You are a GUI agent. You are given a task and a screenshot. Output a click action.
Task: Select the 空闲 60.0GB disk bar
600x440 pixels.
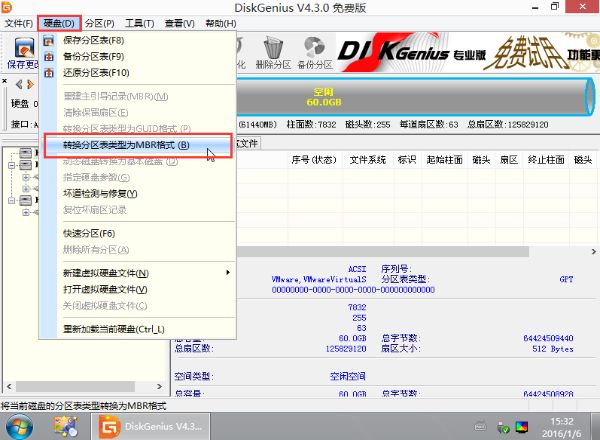click(415, 97)
